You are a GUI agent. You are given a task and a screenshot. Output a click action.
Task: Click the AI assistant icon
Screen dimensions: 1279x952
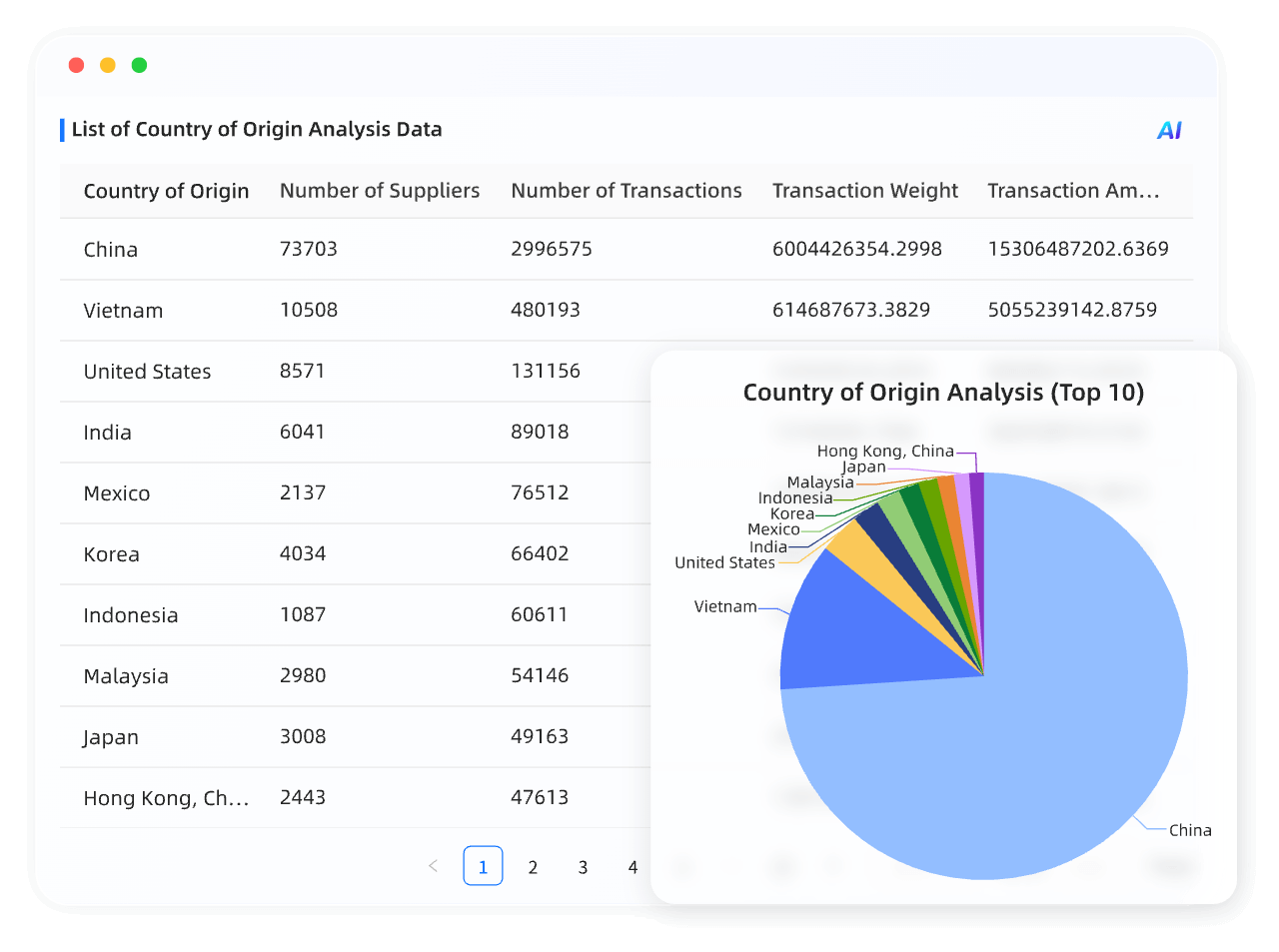tap(1168, 129)
